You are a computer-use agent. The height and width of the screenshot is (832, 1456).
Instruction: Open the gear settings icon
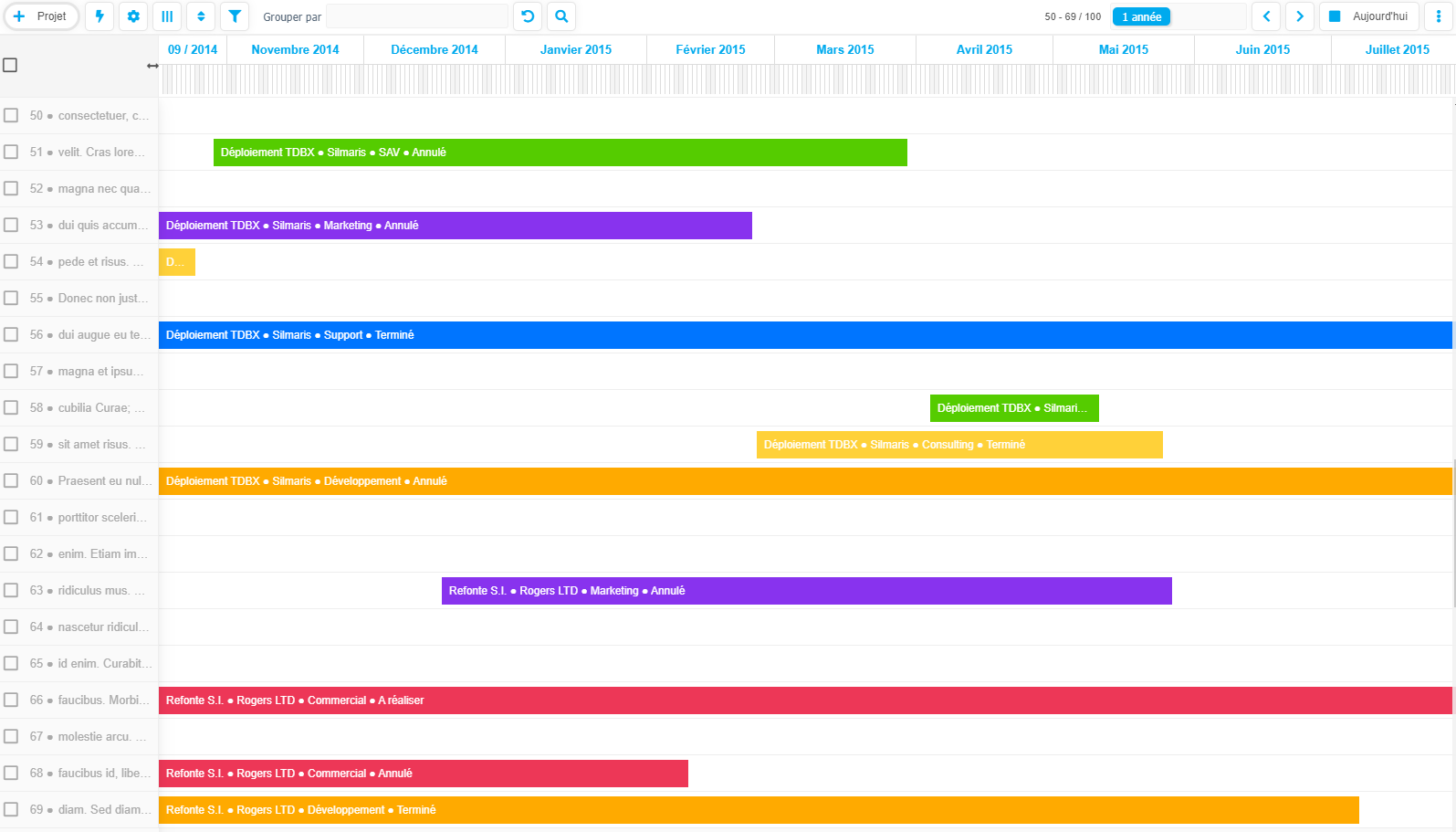click(133, 16)
